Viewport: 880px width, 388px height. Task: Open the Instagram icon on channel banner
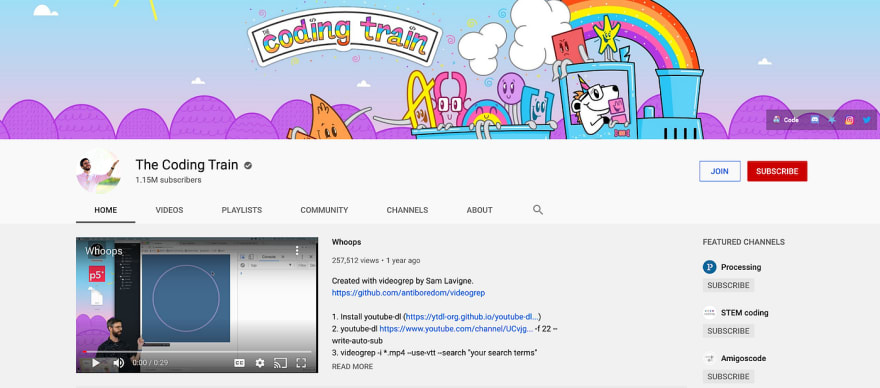pos(849,120)
